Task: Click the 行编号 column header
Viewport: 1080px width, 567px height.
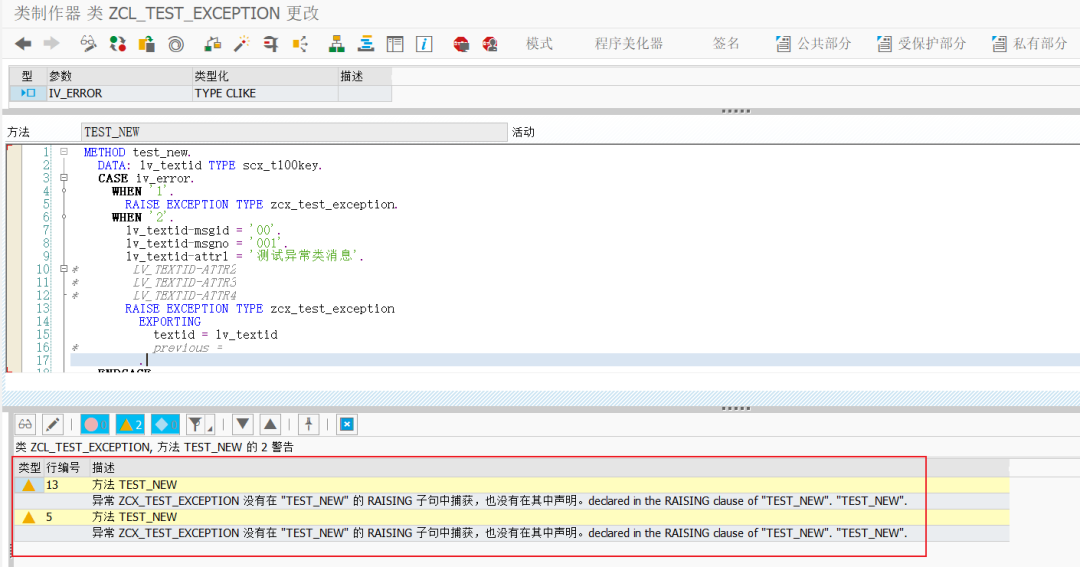Action: [63, 468]
